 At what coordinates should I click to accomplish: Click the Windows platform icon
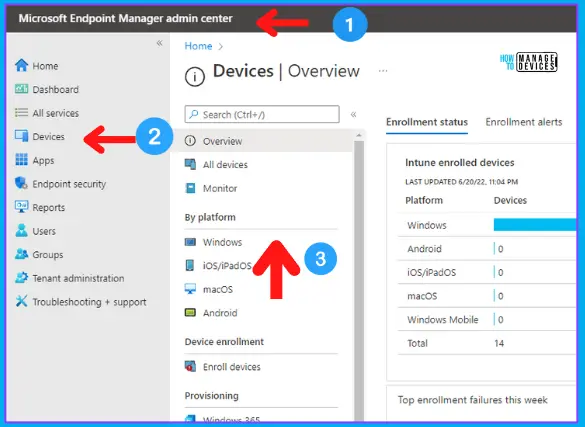[x=190, y=242]
